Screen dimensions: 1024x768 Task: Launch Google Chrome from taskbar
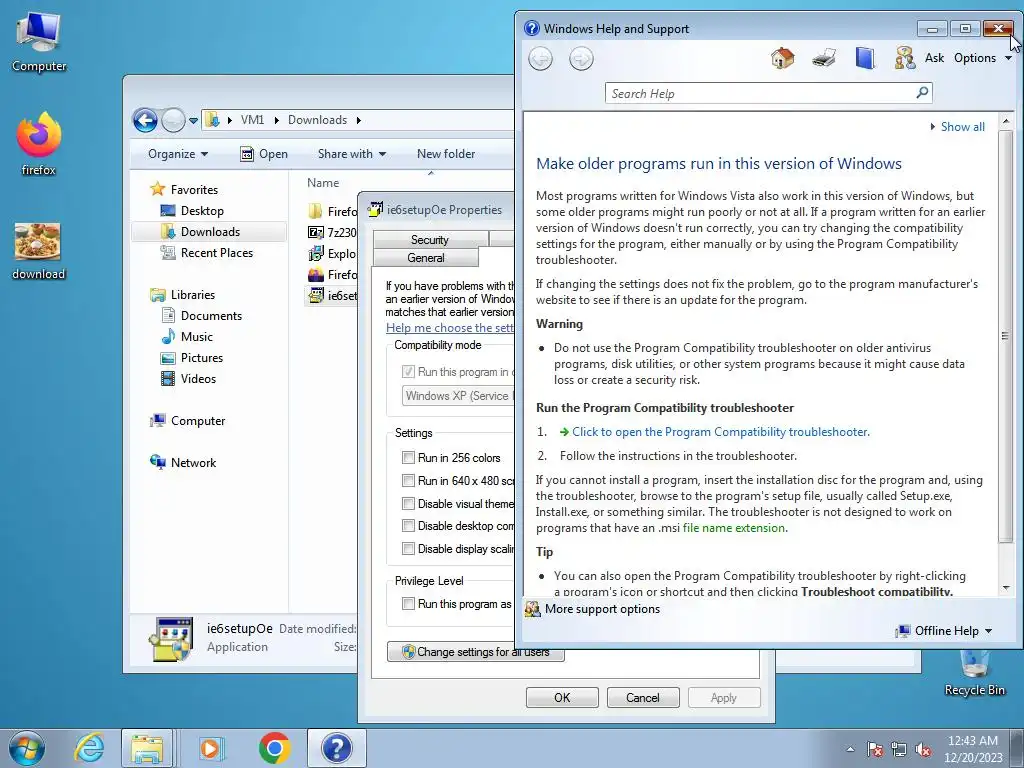point(274,748)
